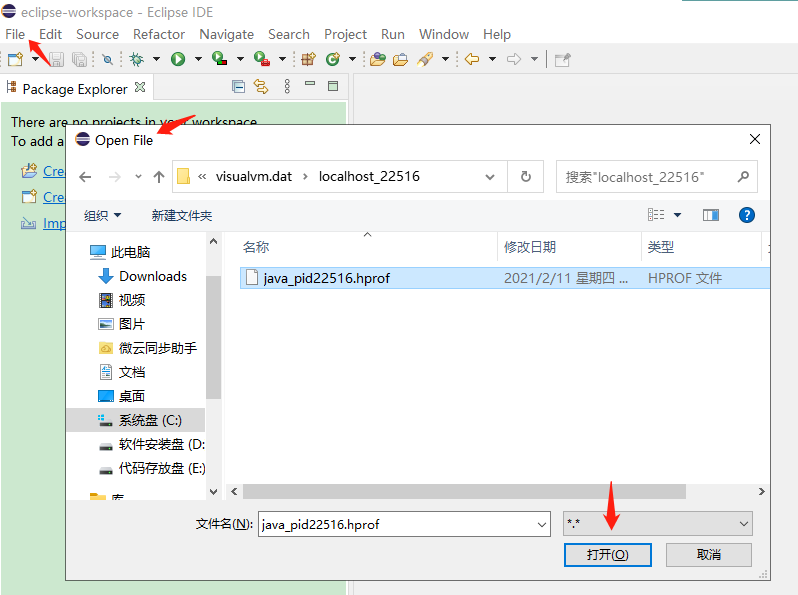
Task: Open the 组织 dropdown menu
Action: [102, 215]
